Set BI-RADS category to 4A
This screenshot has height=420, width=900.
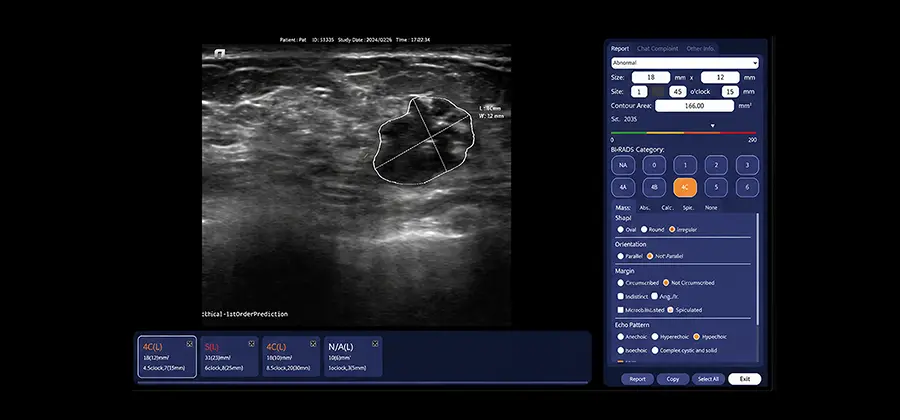[623, 188]
